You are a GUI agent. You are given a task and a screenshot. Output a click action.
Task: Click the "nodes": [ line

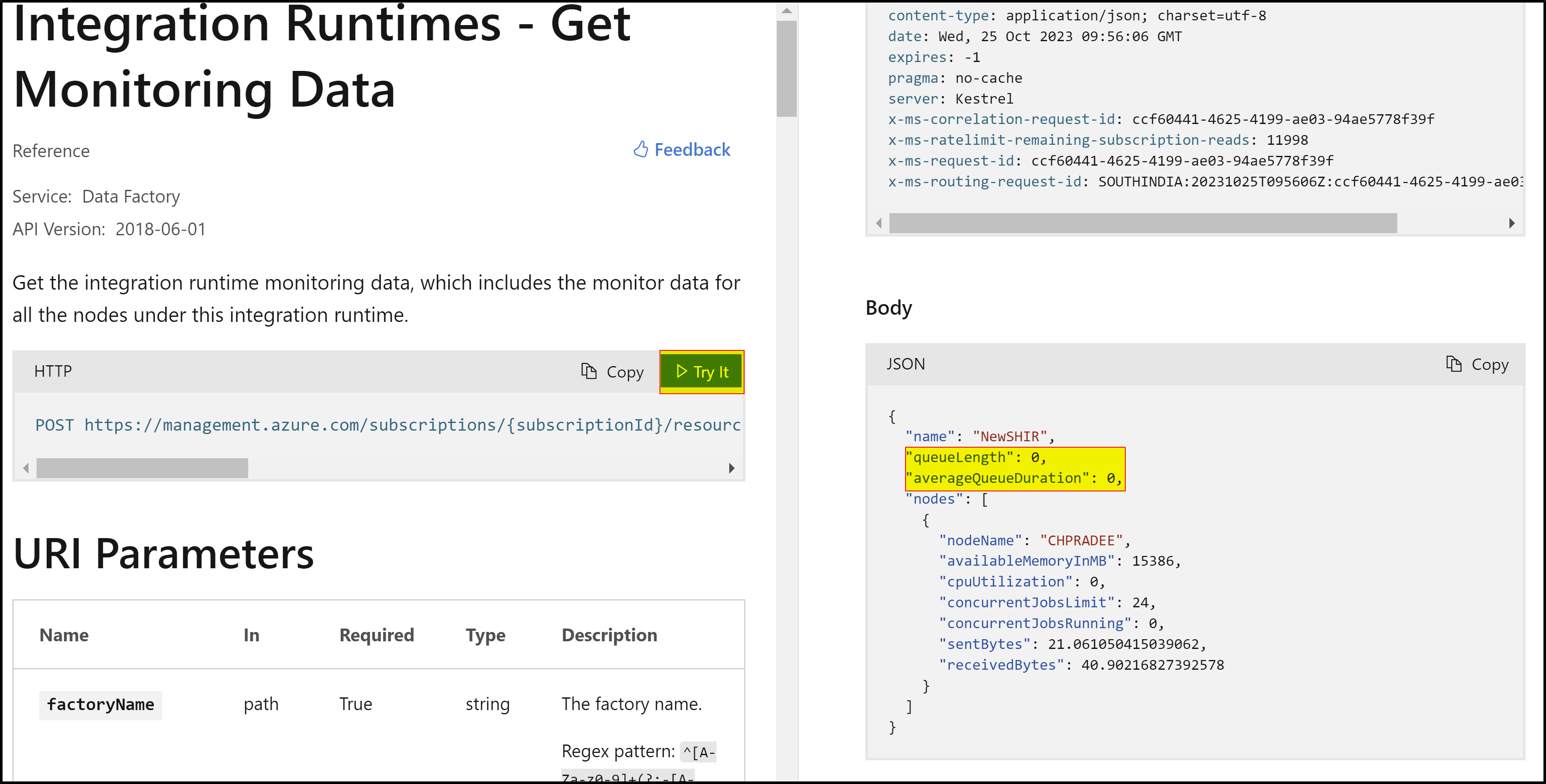(x=946, y=499)
